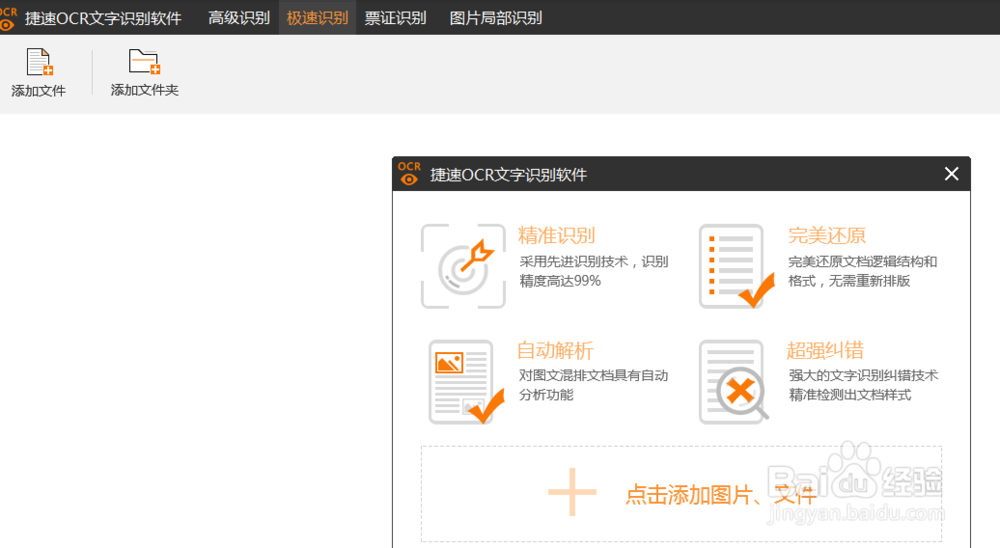Click the 自动解析 image document icon

[466, 382]
